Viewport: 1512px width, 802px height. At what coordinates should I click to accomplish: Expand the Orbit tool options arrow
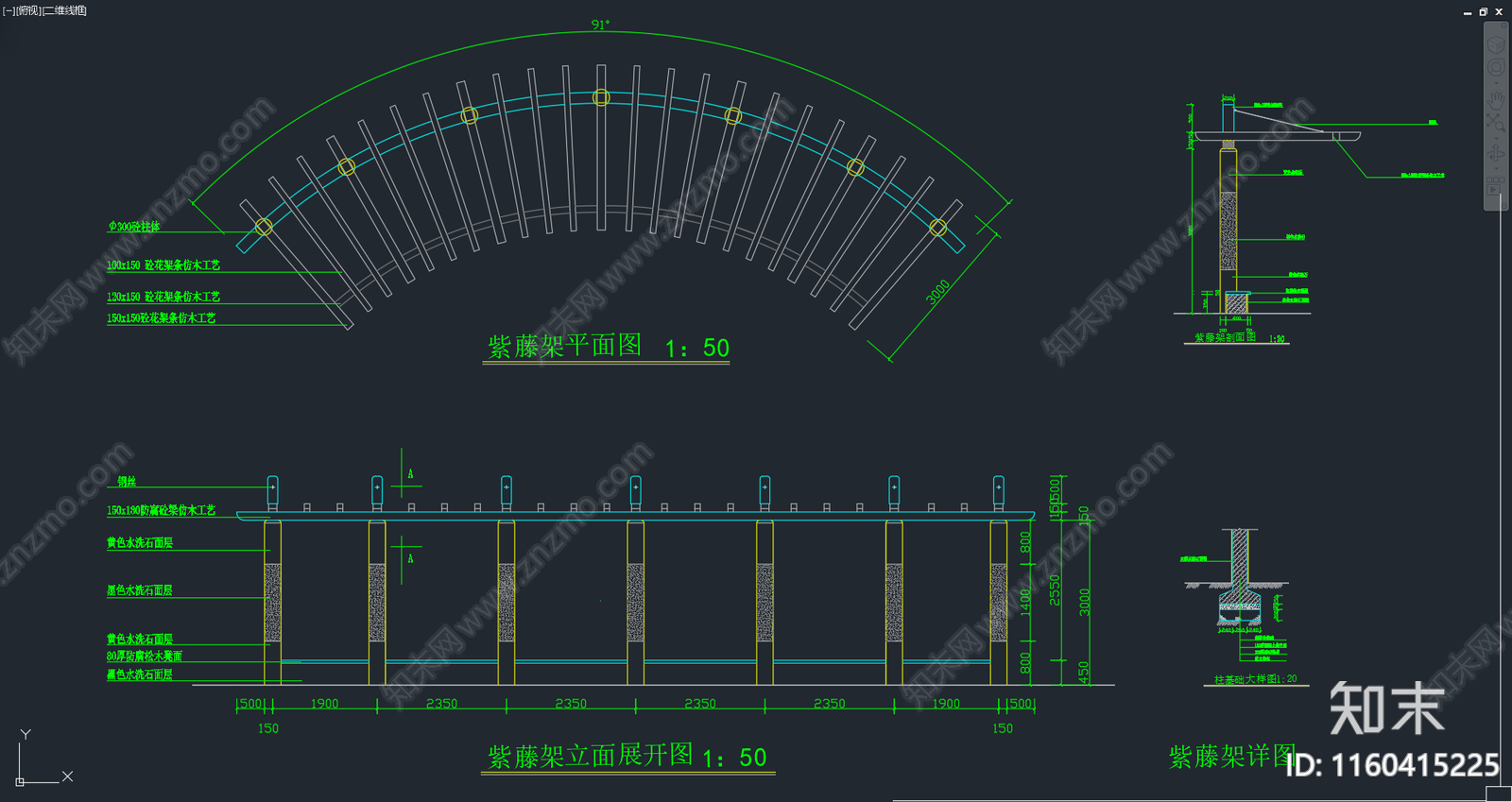point(1496,169)
